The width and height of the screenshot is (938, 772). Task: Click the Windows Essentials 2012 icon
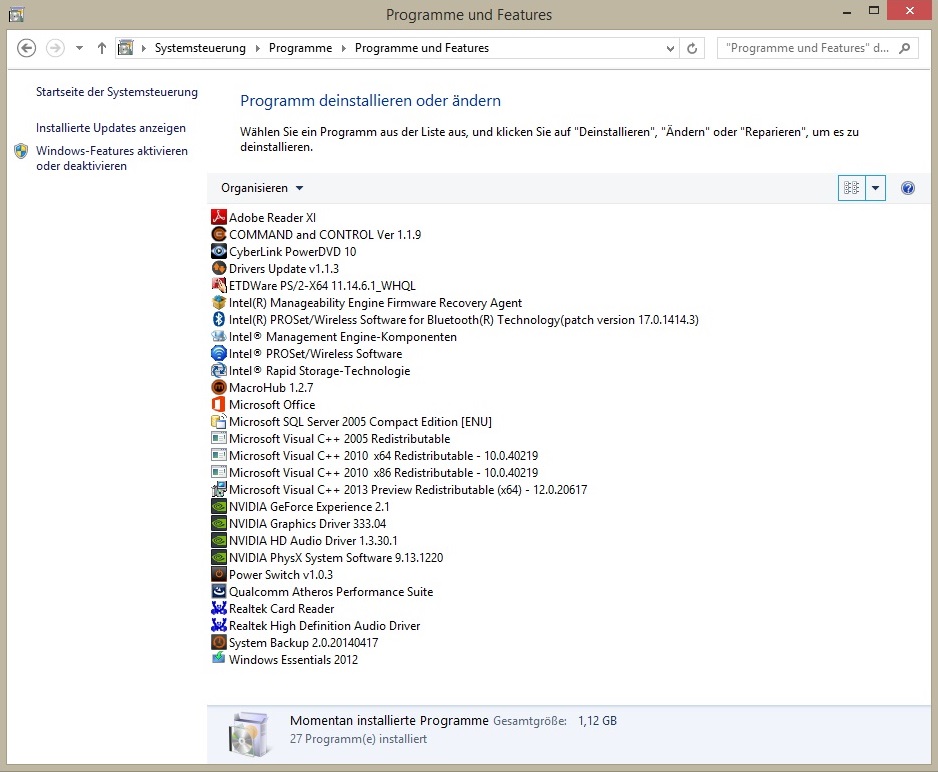pyautogui.click(x=219, y=659)
